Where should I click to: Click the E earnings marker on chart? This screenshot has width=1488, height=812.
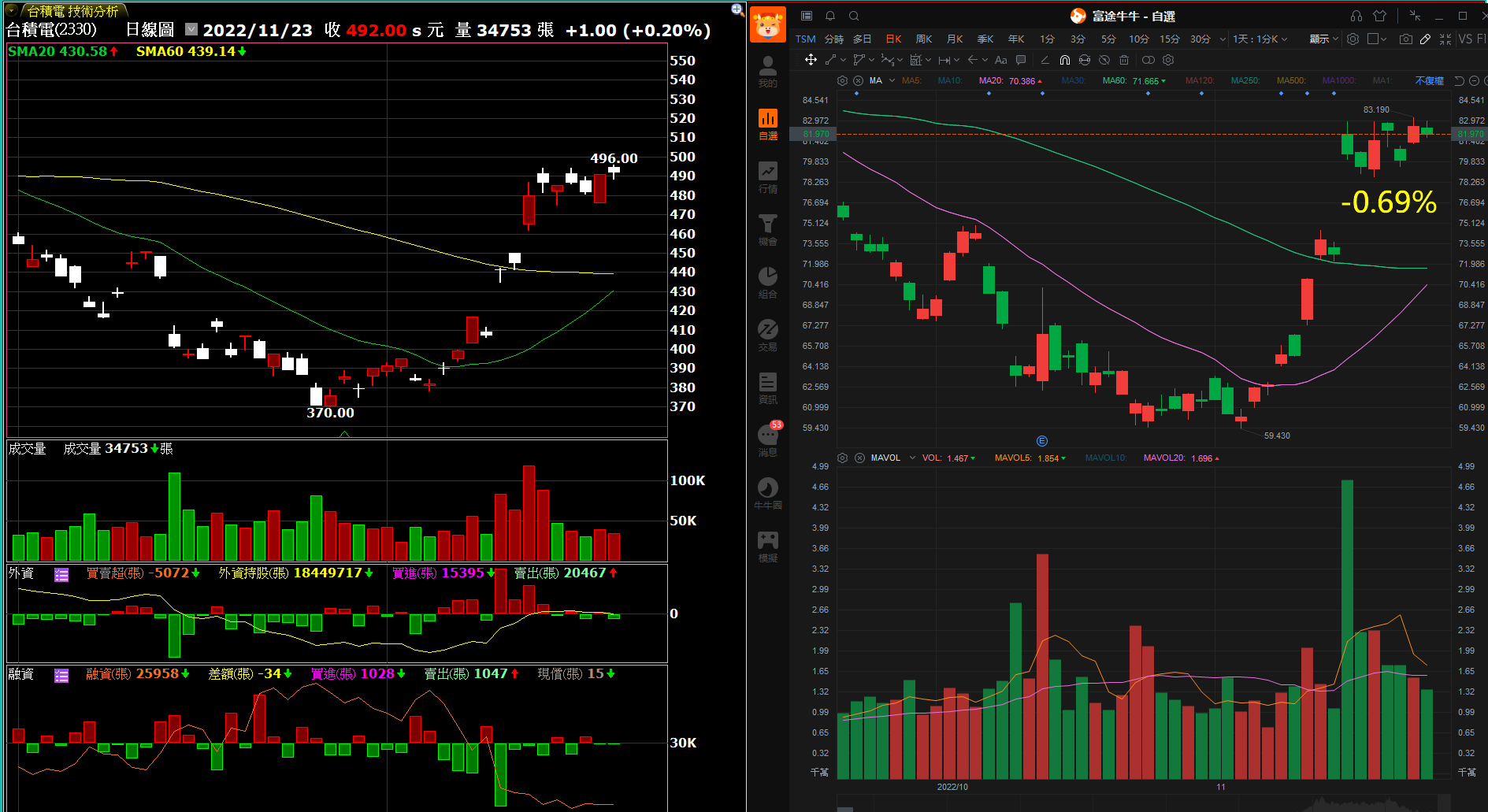(x=1041, y=441)
